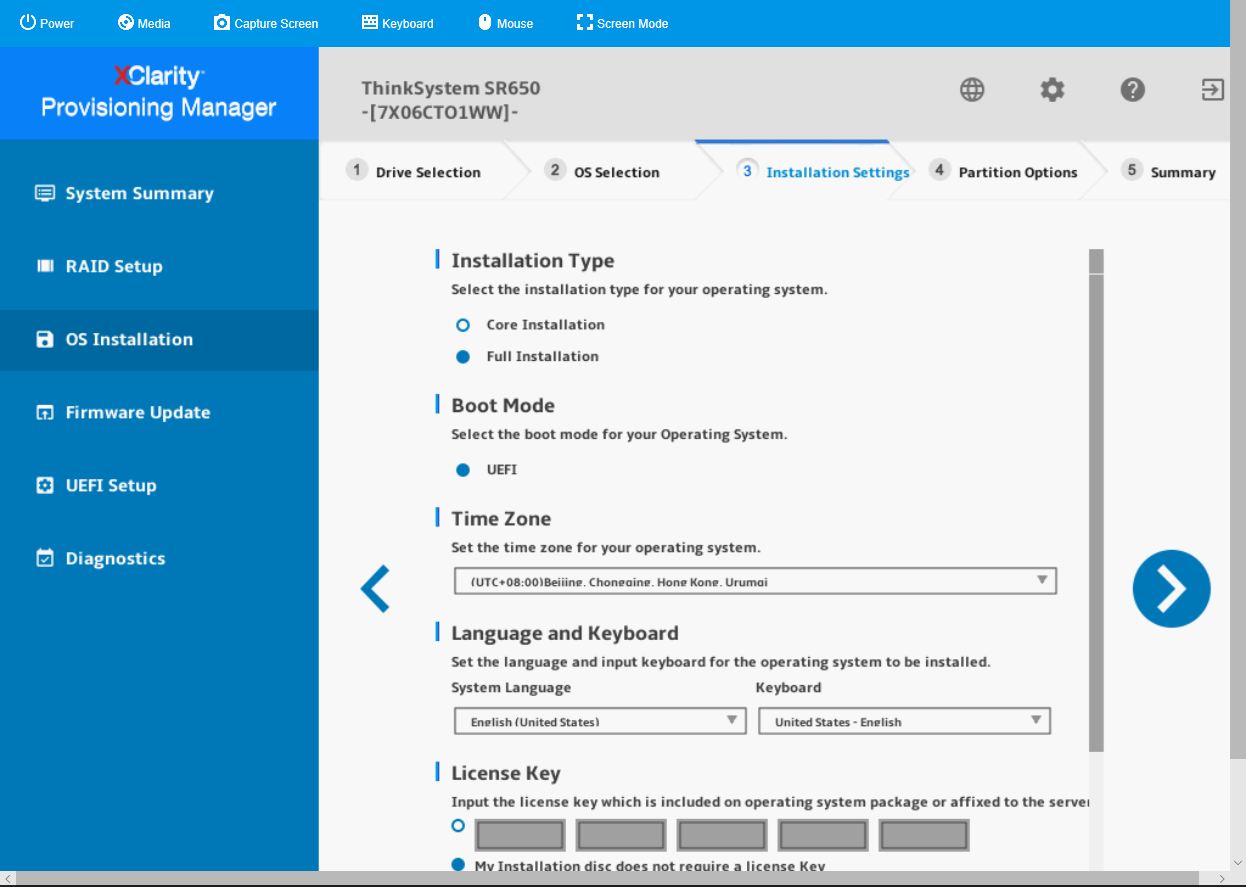Viewport: 1246px width, 887px height.
Task: Click the fifth license key field
Action: [x=924, y=835]
